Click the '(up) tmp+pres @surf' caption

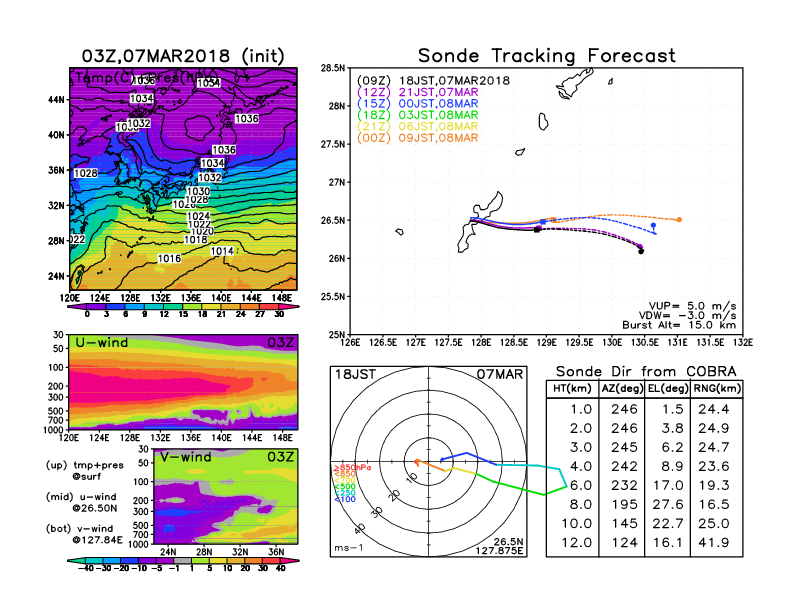point(85,471)
